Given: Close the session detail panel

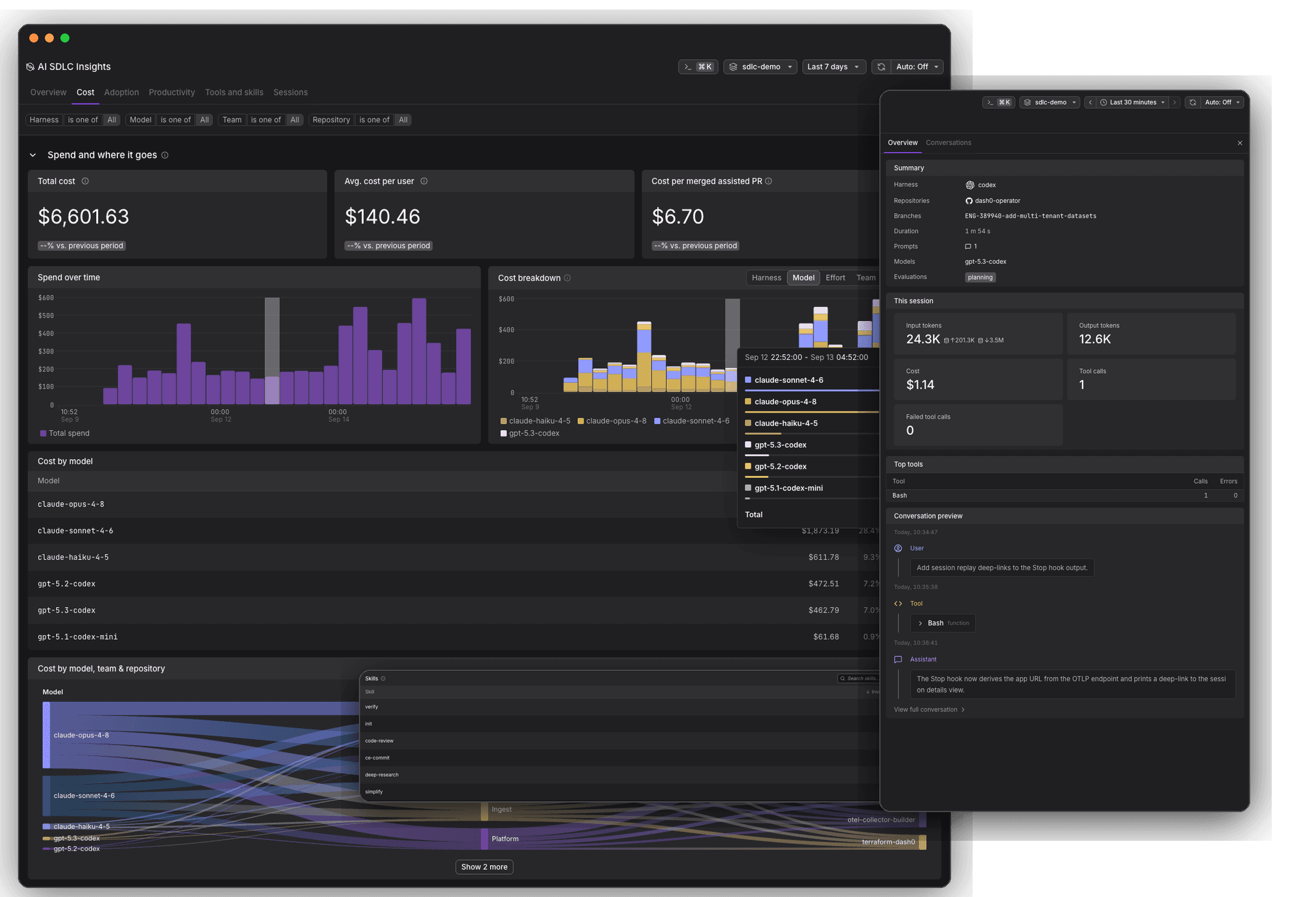Looking at the screenshot, I should tap(1240, 143).
